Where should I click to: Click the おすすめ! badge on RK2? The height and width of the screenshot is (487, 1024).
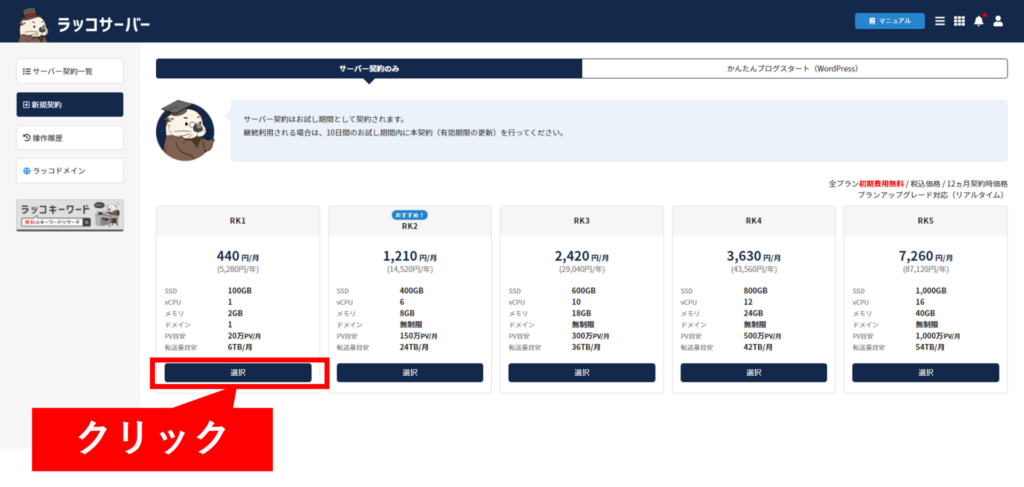[x=410, y=214]
